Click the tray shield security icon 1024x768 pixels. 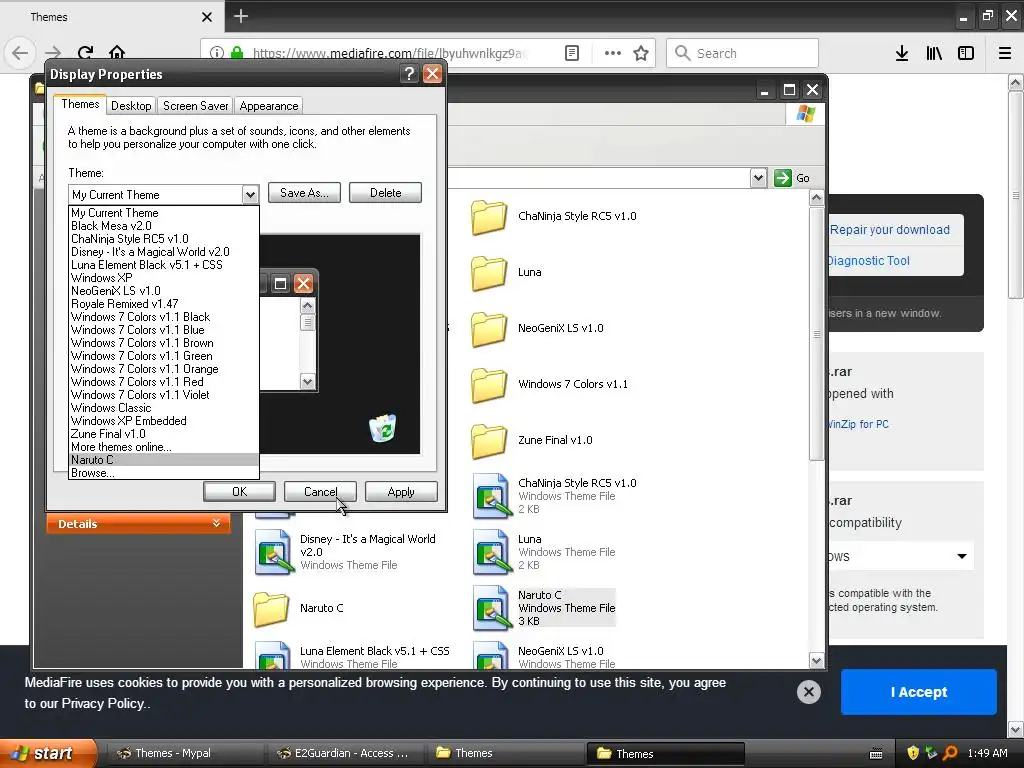point(913,753)
